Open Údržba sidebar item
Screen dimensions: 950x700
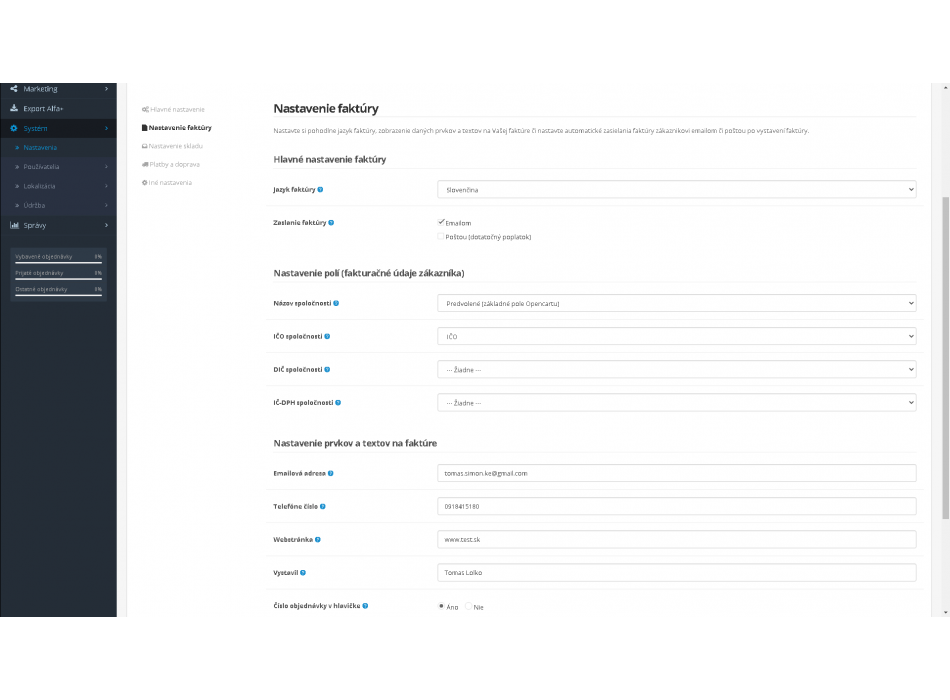58,205
